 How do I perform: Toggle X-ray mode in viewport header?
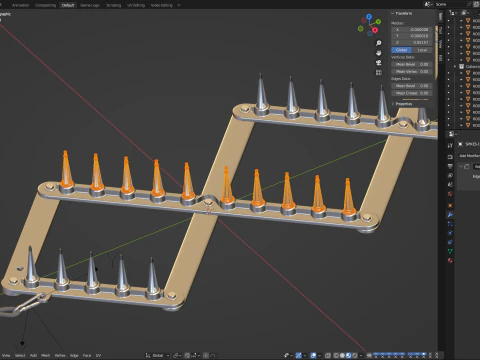click(328, 355)
